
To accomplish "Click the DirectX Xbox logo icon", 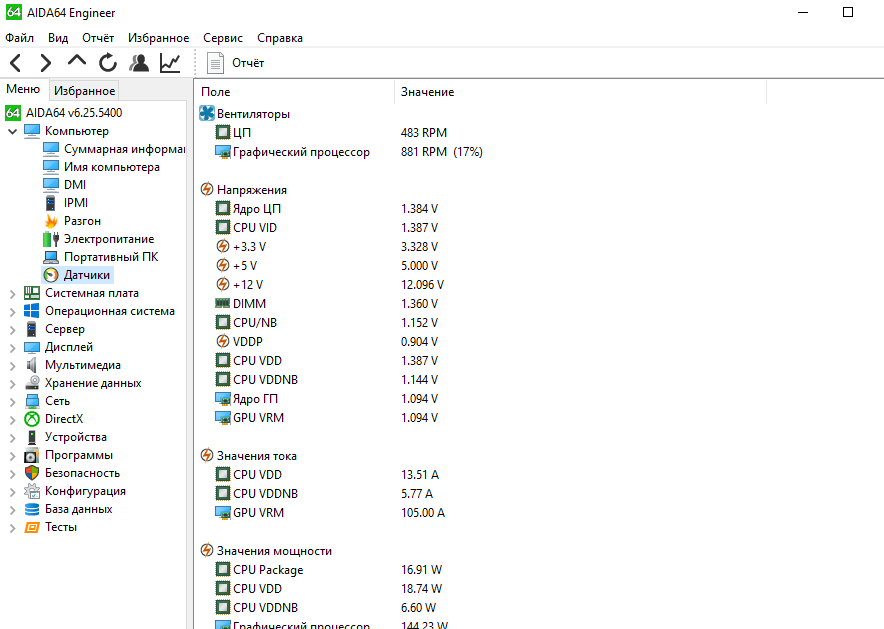I will [32, 419].
